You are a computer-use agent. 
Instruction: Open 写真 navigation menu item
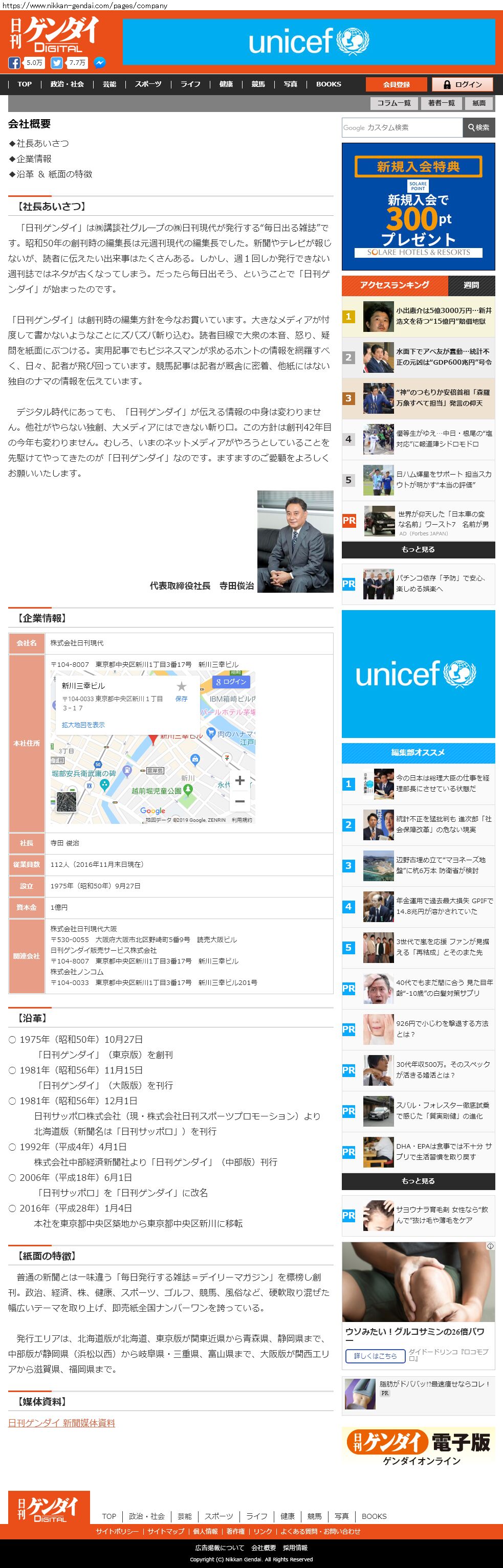click(291, 84)
